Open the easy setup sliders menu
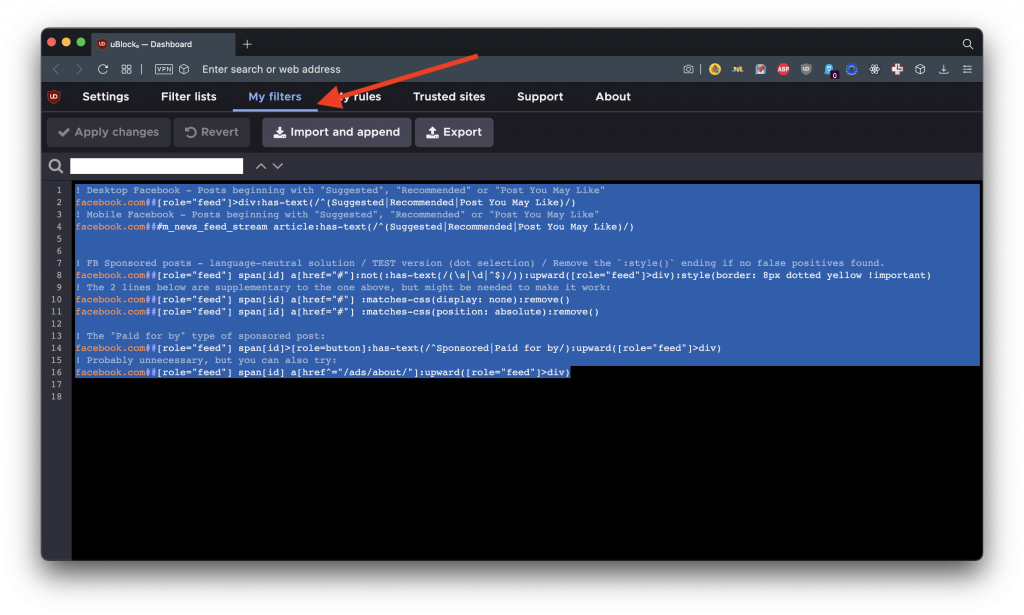 (966, 70)
